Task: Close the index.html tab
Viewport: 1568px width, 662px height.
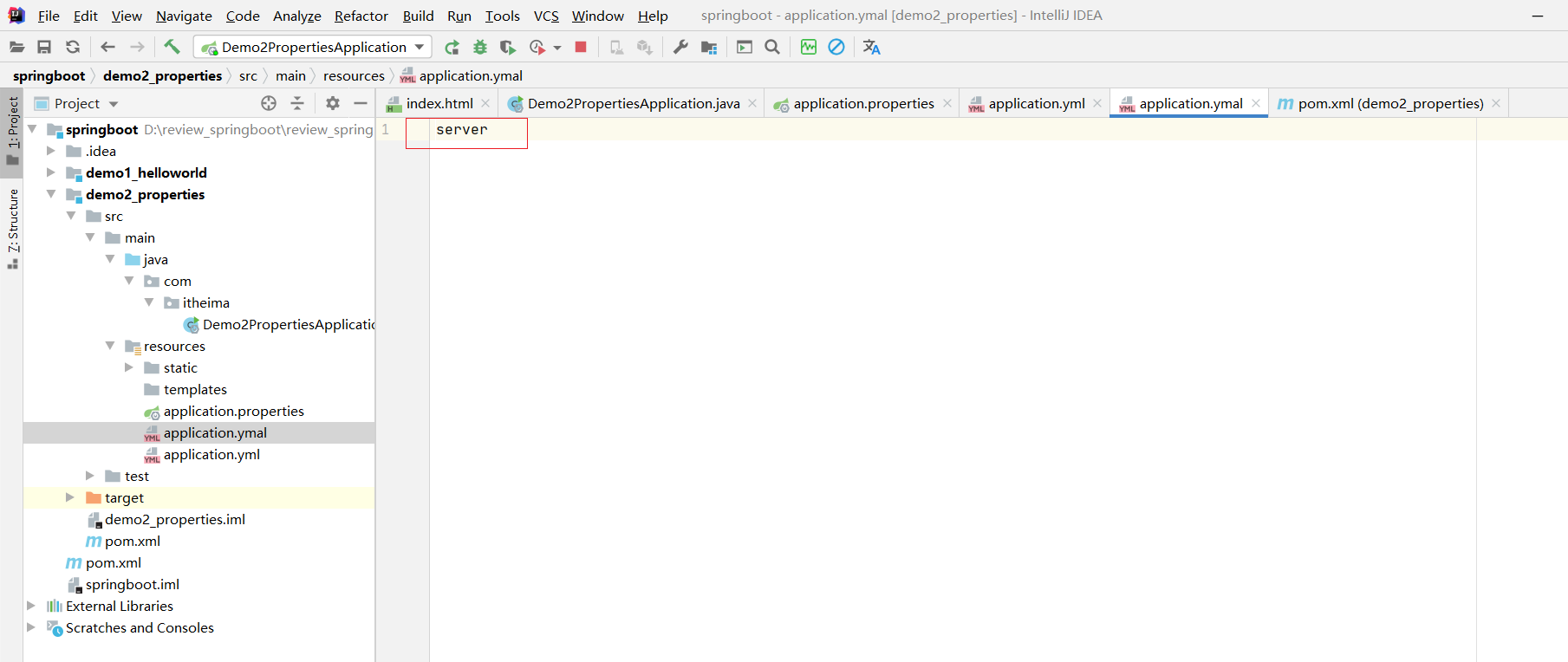Action: tap(485, 104)
